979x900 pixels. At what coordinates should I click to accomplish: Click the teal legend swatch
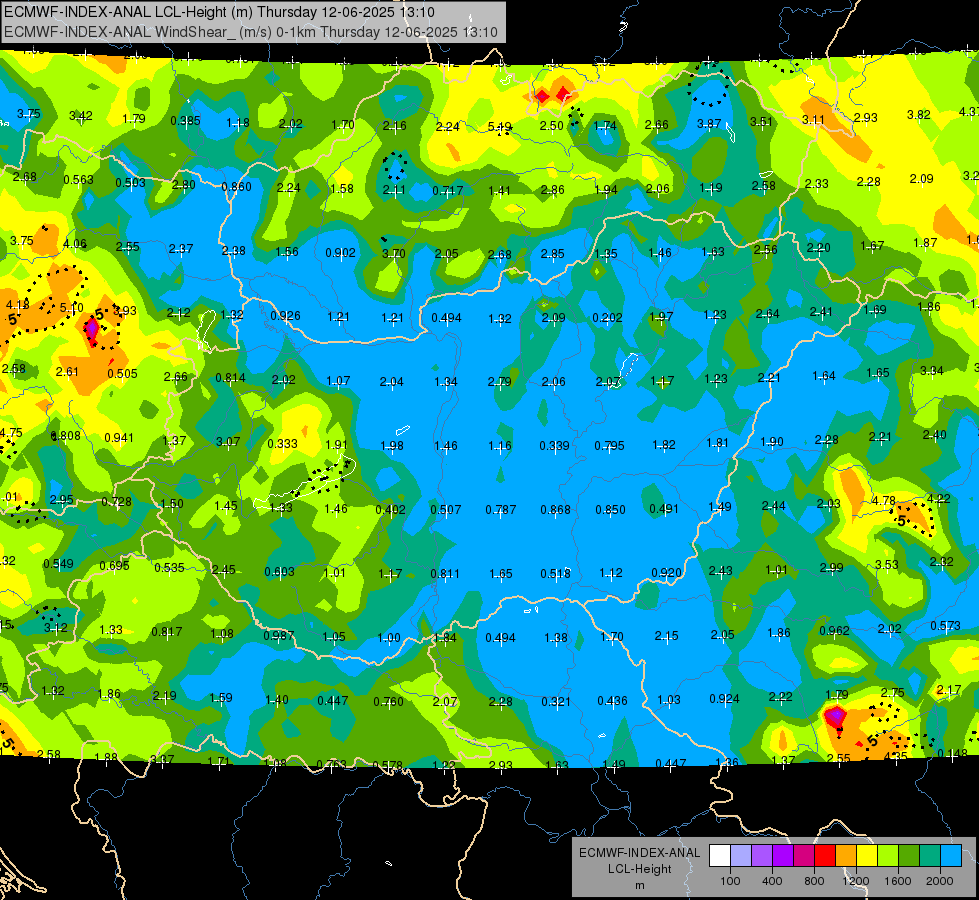(x=930, y=855)
